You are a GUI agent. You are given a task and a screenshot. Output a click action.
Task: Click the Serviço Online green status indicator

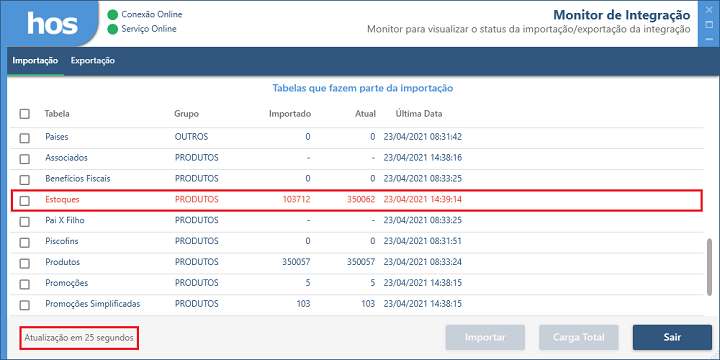112,30
